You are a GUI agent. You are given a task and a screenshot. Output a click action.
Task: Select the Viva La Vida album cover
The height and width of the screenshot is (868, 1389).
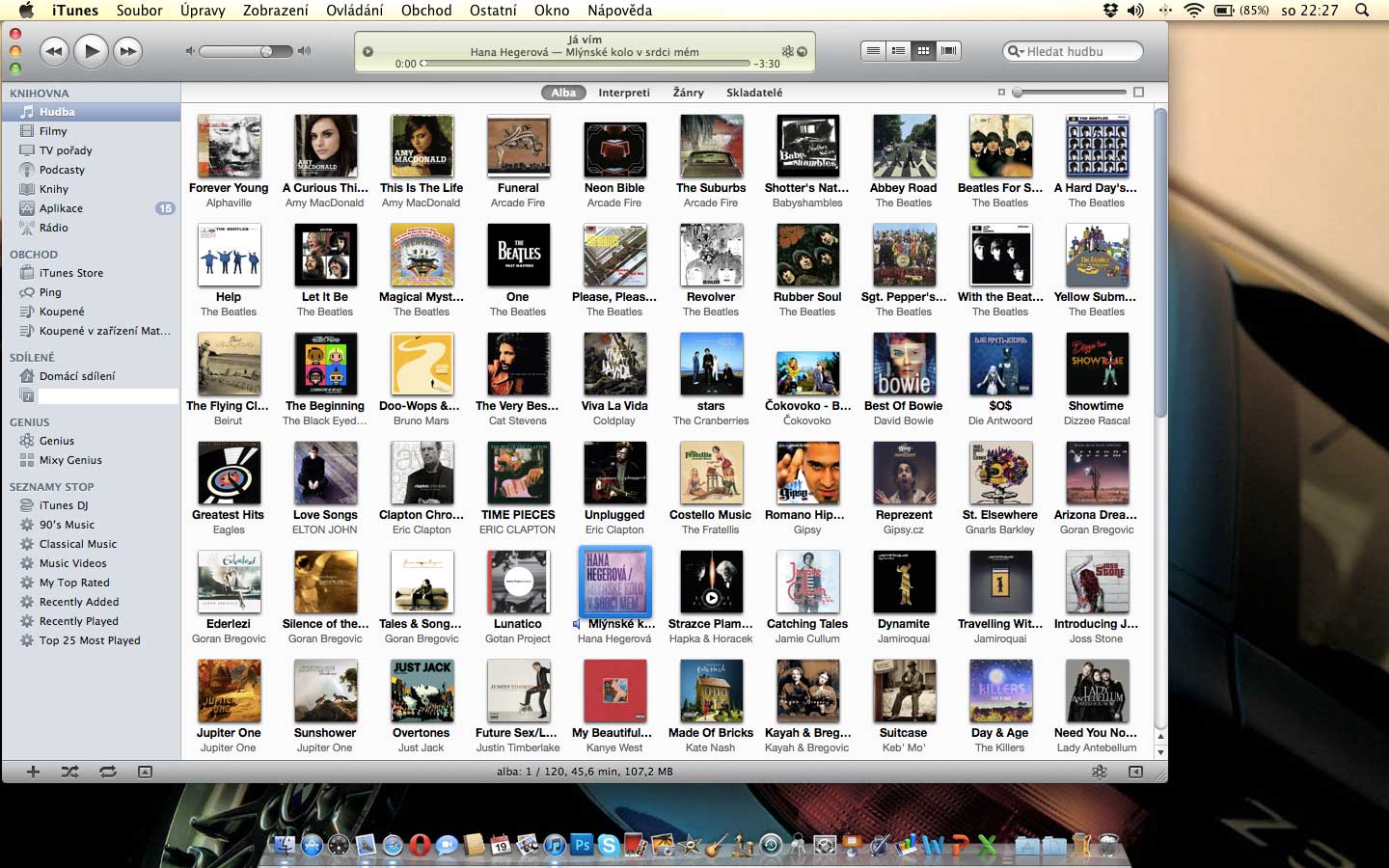click(x=614, y=365)
